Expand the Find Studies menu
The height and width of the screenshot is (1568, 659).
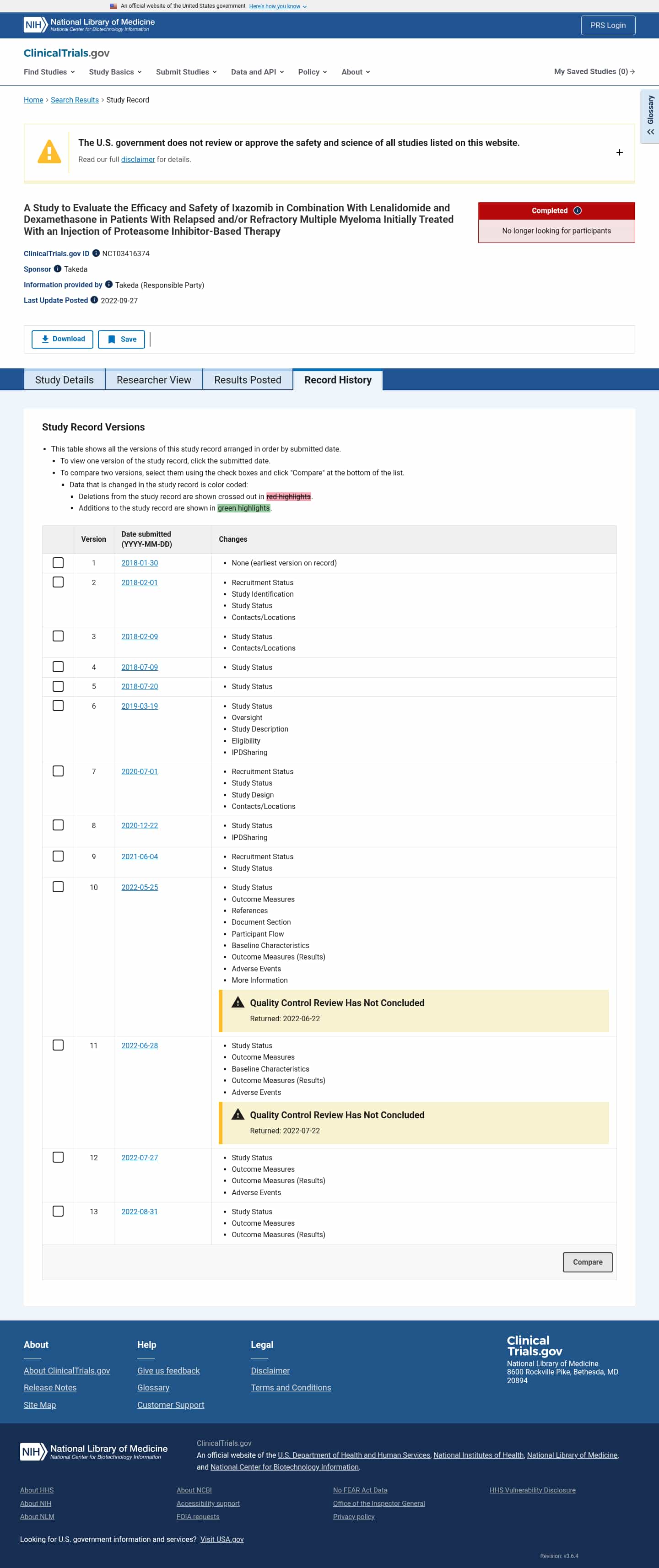click(49, 72)
